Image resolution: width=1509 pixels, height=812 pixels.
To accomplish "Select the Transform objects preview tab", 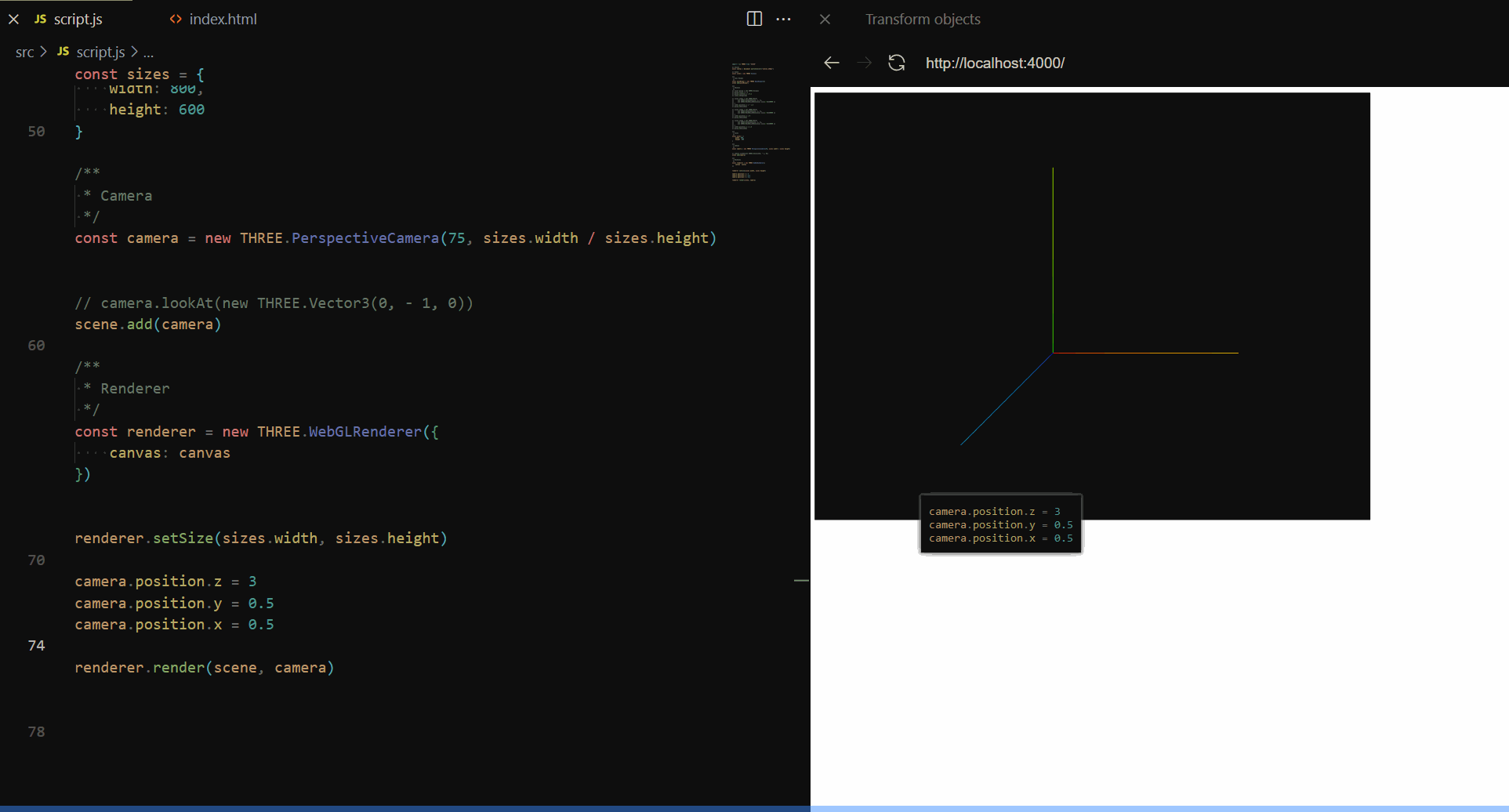I will [x=923, y=20].
